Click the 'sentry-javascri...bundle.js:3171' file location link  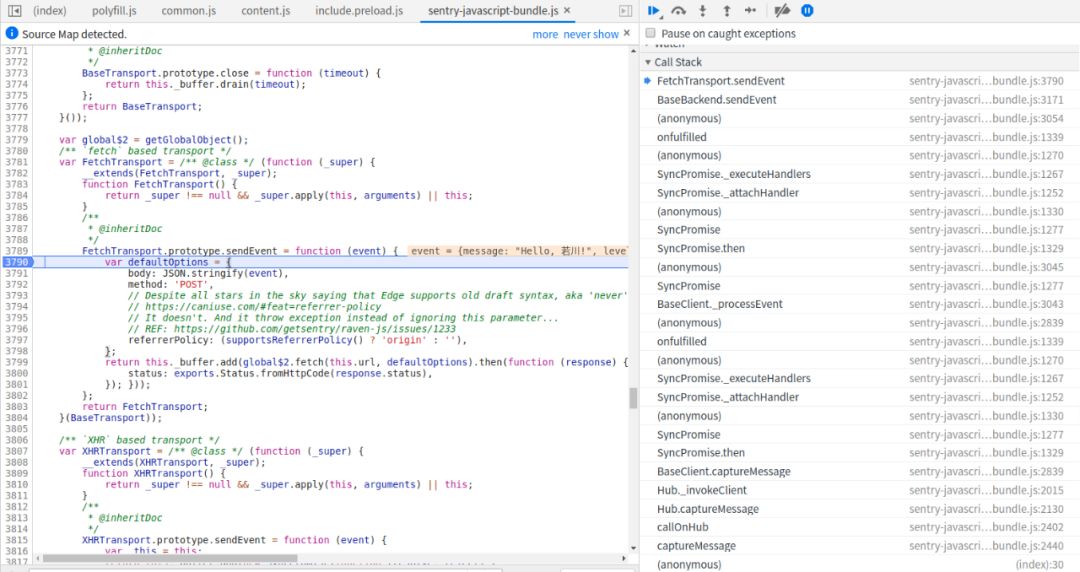point(986,99)
